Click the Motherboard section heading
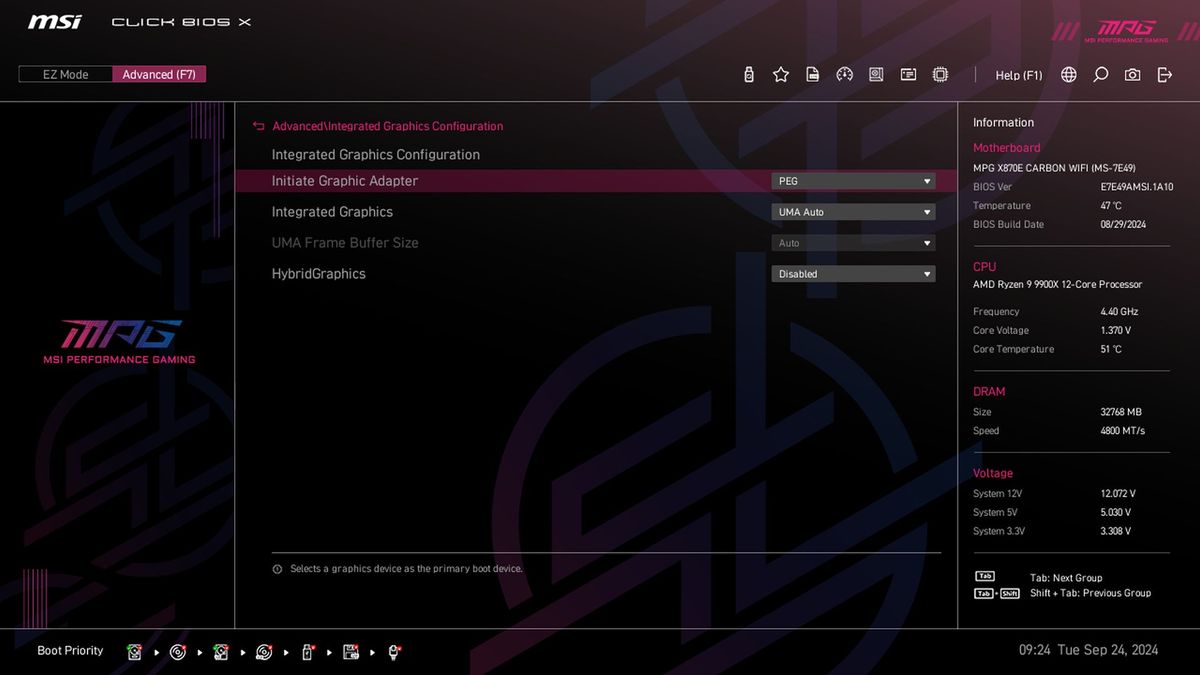Image resolution: width=1200 pixels, height=675 pixels. pyautogui.click(x=1007, y=148)
